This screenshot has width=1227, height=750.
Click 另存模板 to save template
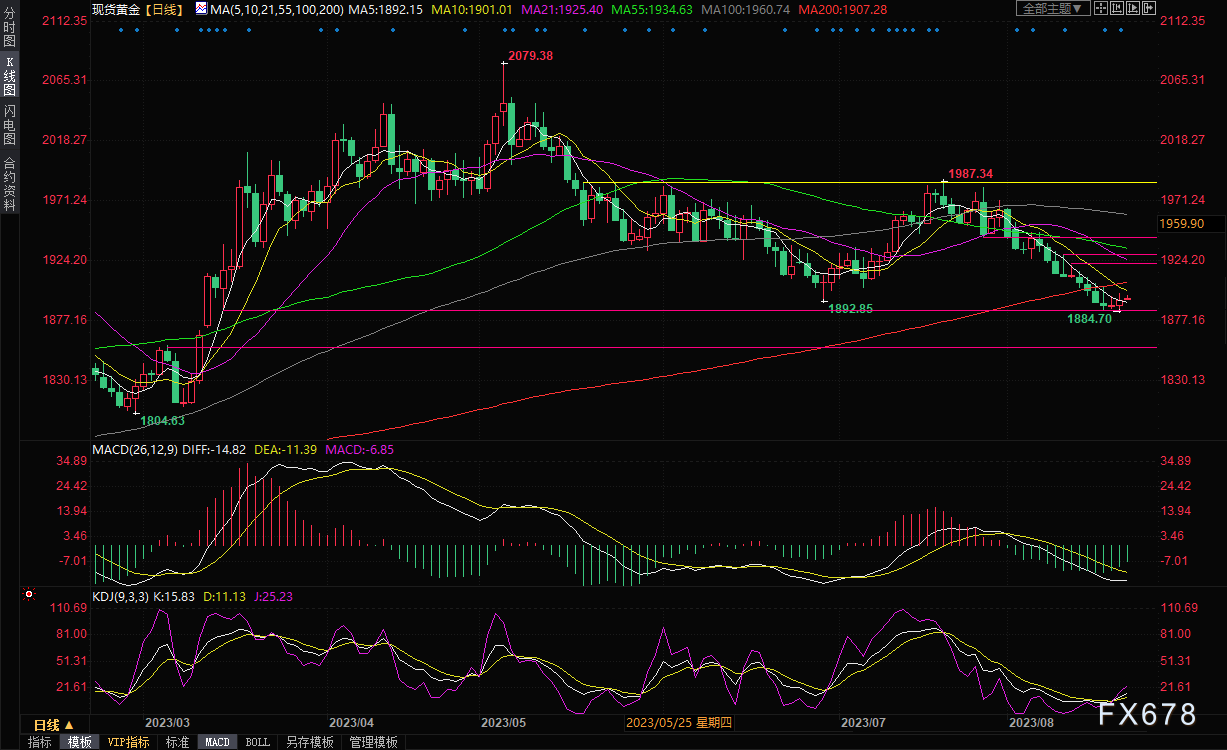309,742
